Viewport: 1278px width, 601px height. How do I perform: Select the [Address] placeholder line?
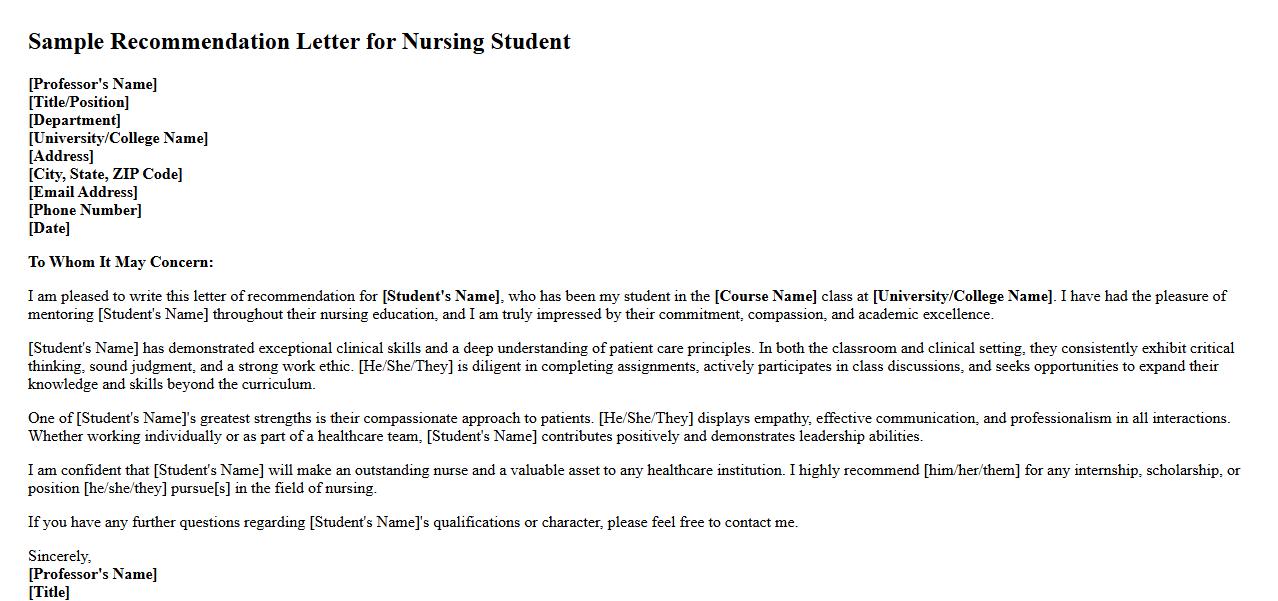click(60, 156)
